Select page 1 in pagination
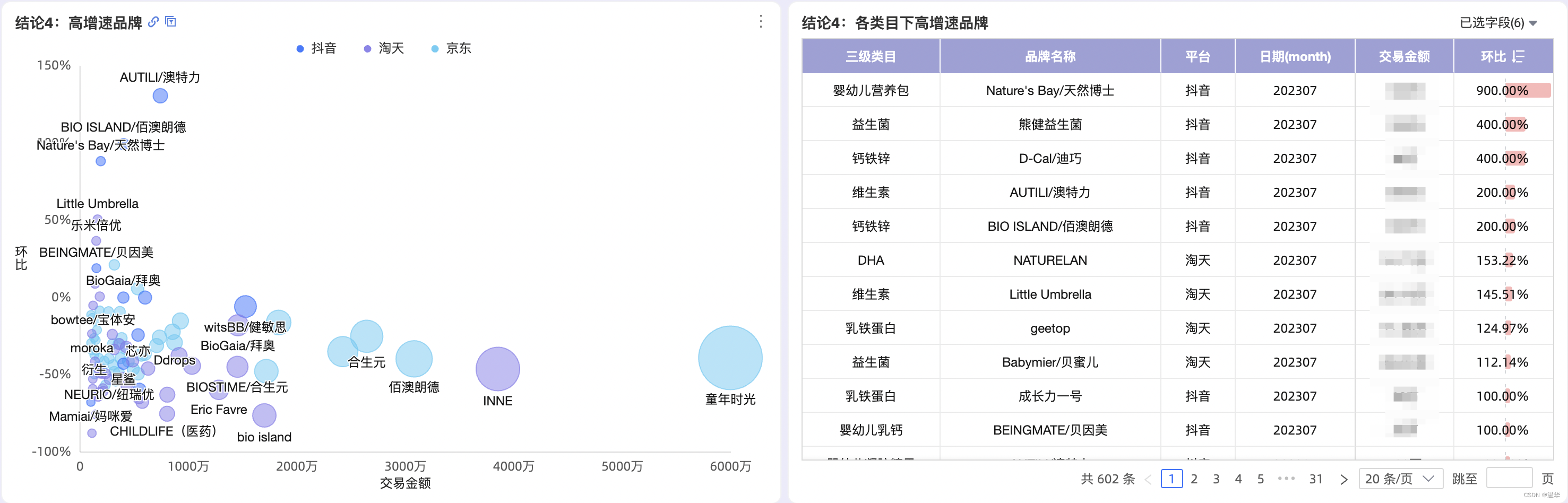 [1171, 479]
